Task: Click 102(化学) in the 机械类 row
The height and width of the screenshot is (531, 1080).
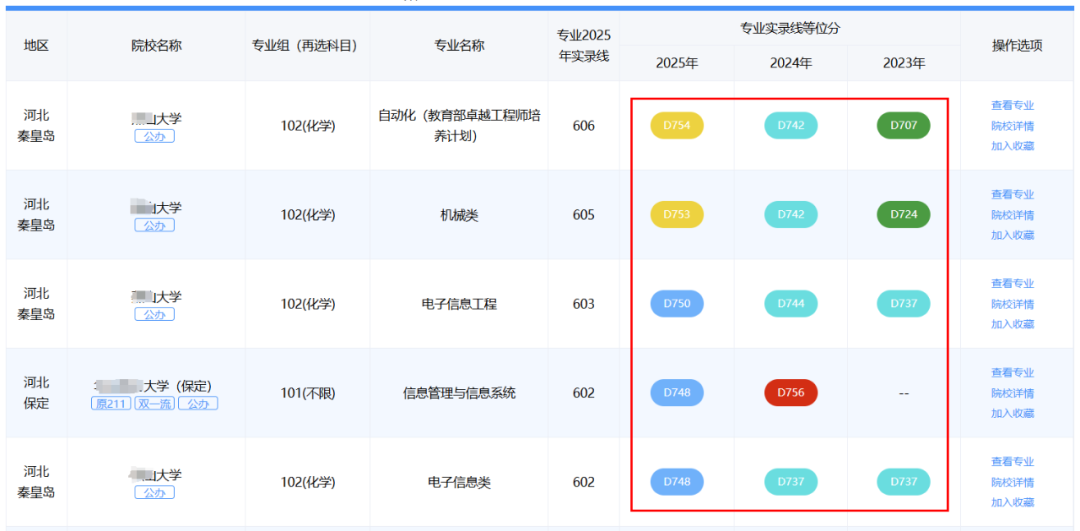Action: [308, 215]
